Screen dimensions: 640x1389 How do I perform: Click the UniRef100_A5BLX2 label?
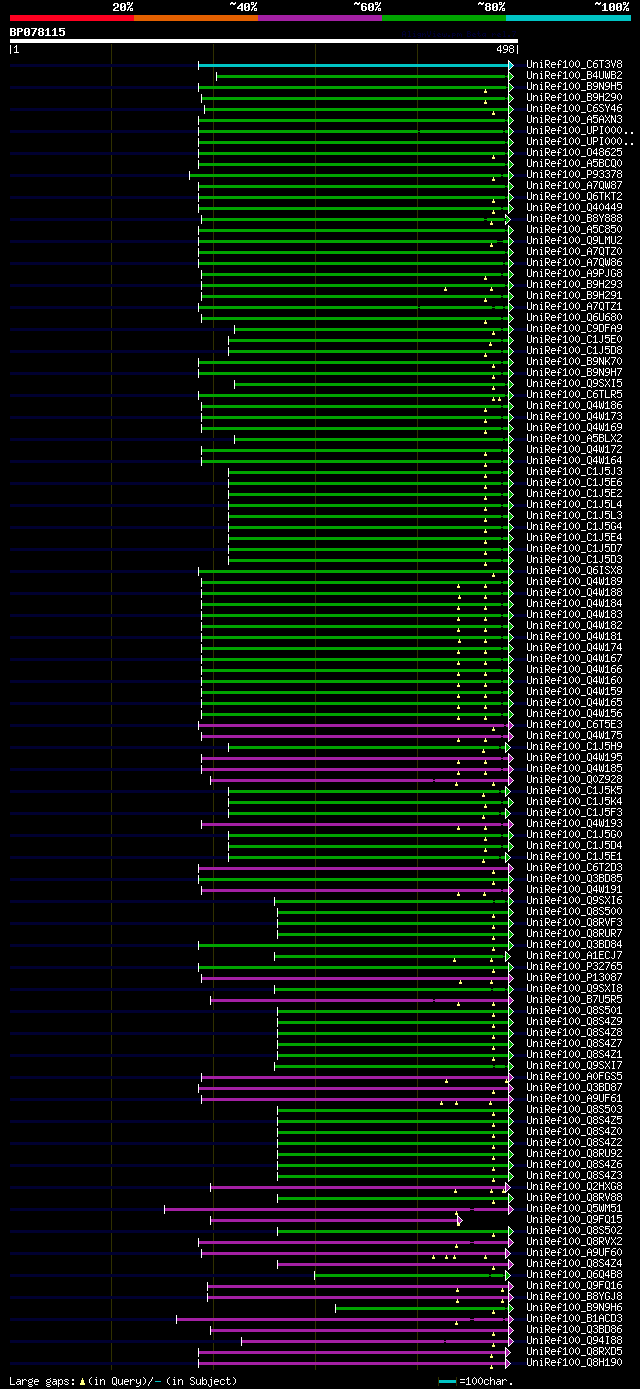coord(574,438)
